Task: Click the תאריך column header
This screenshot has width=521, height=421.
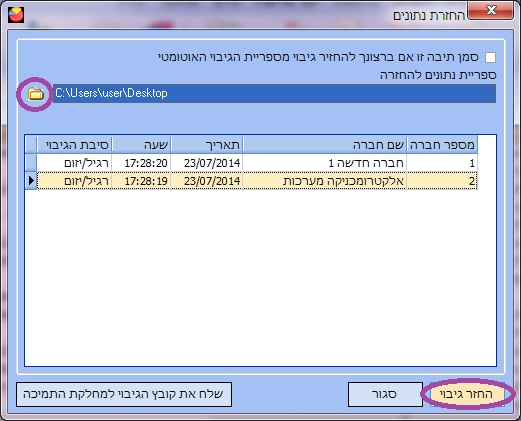Action: (x=207, y=145)
